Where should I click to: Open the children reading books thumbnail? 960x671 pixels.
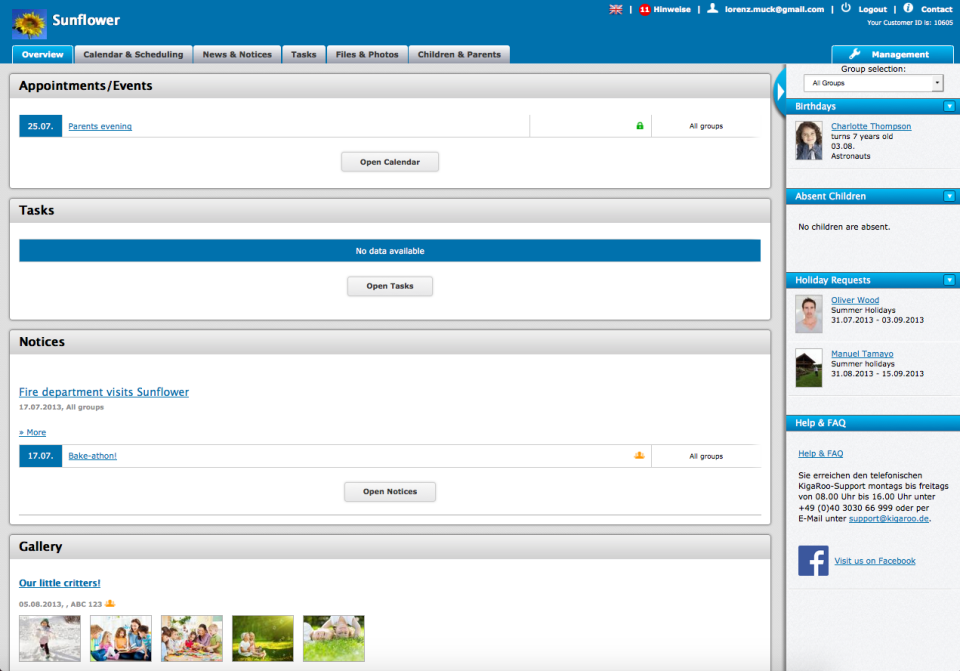point(121,639)
